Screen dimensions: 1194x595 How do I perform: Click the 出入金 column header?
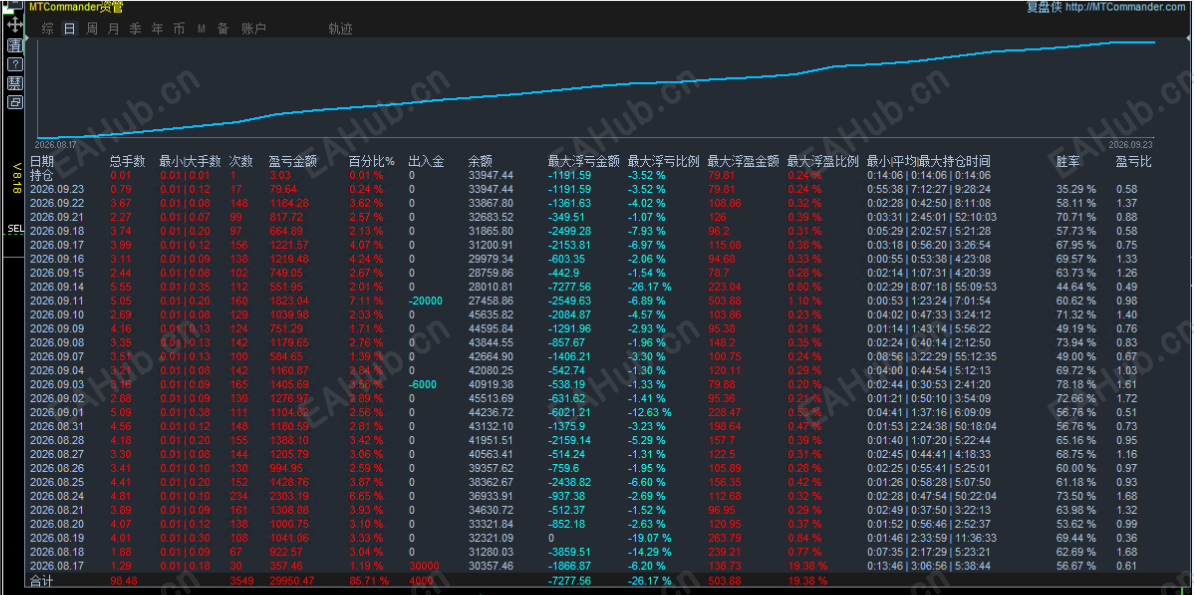pyautogui.click(x=426, y=161)
